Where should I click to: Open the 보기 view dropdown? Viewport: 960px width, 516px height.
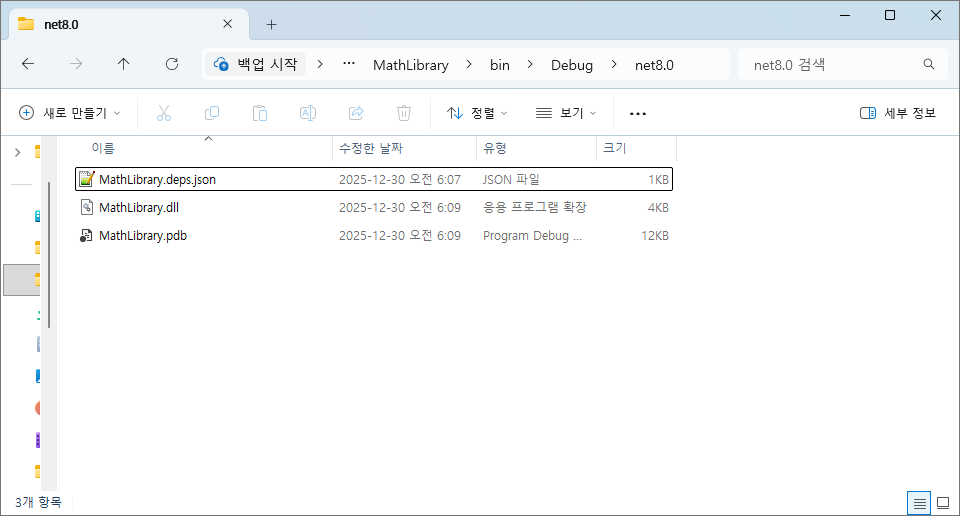pos(566,113)
